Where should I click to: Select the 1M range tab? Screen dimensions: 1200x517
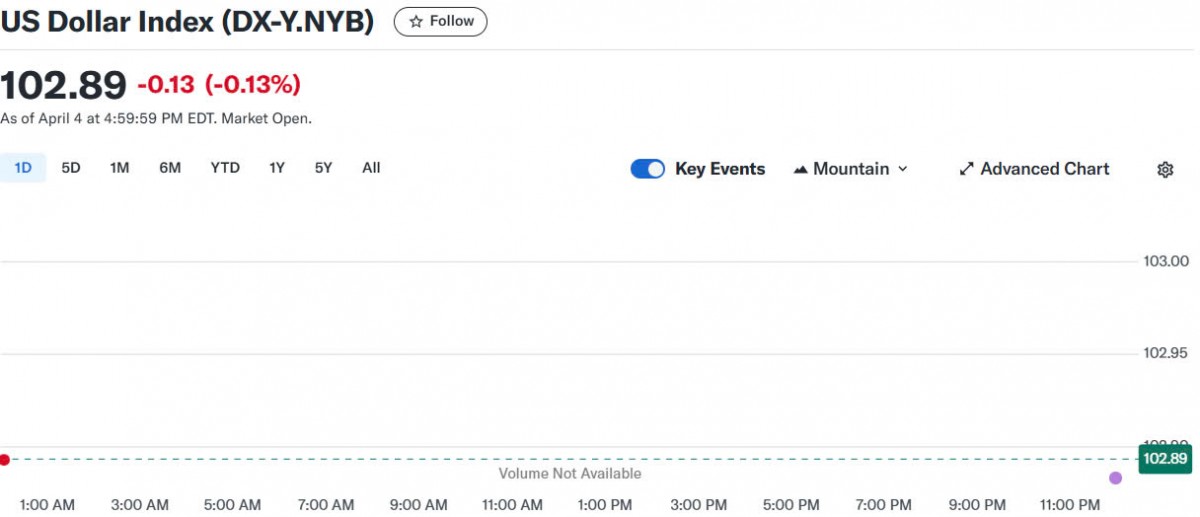coord(120,168)
